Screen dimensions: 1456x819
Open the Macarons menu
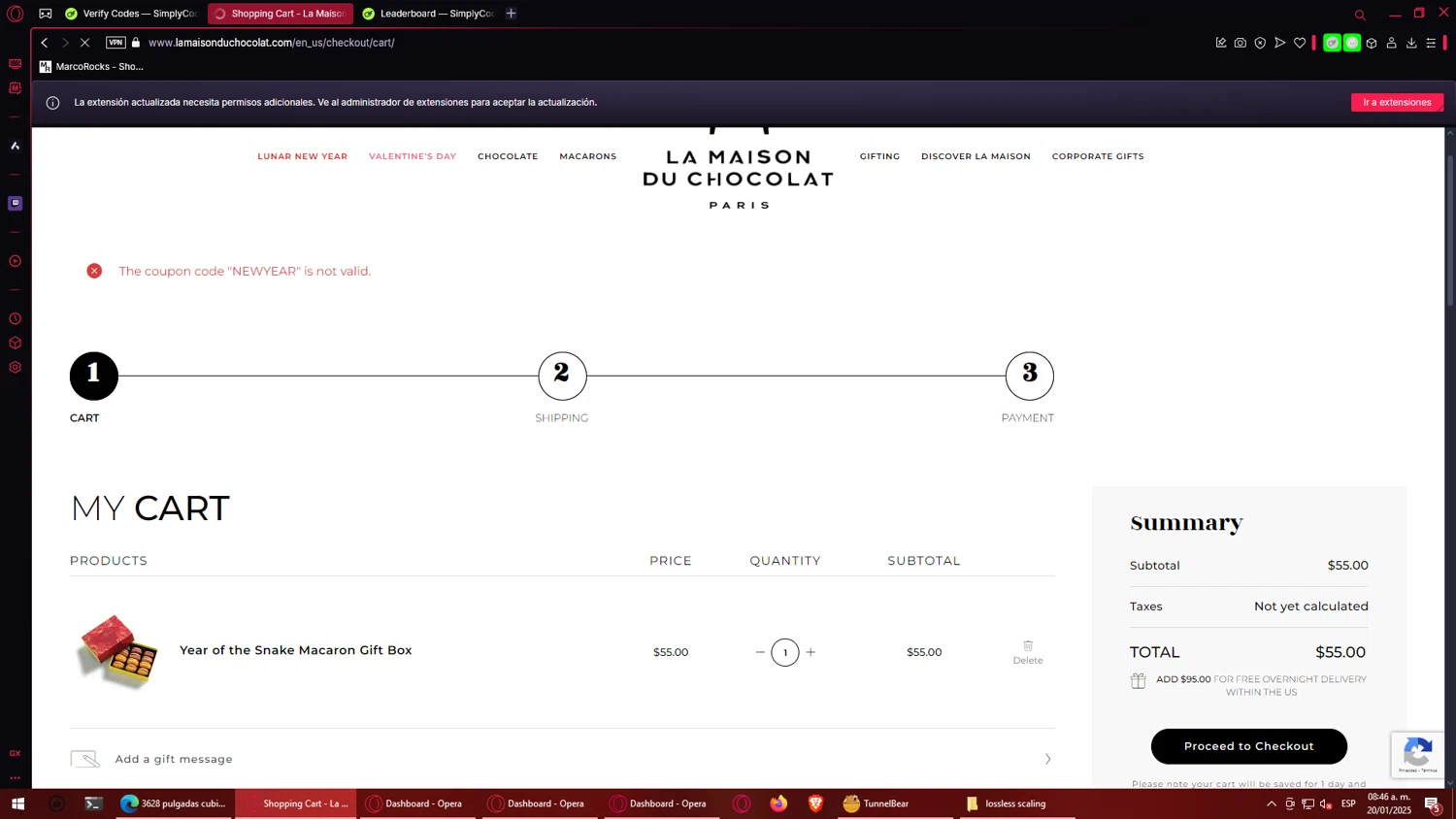[588, 156]
